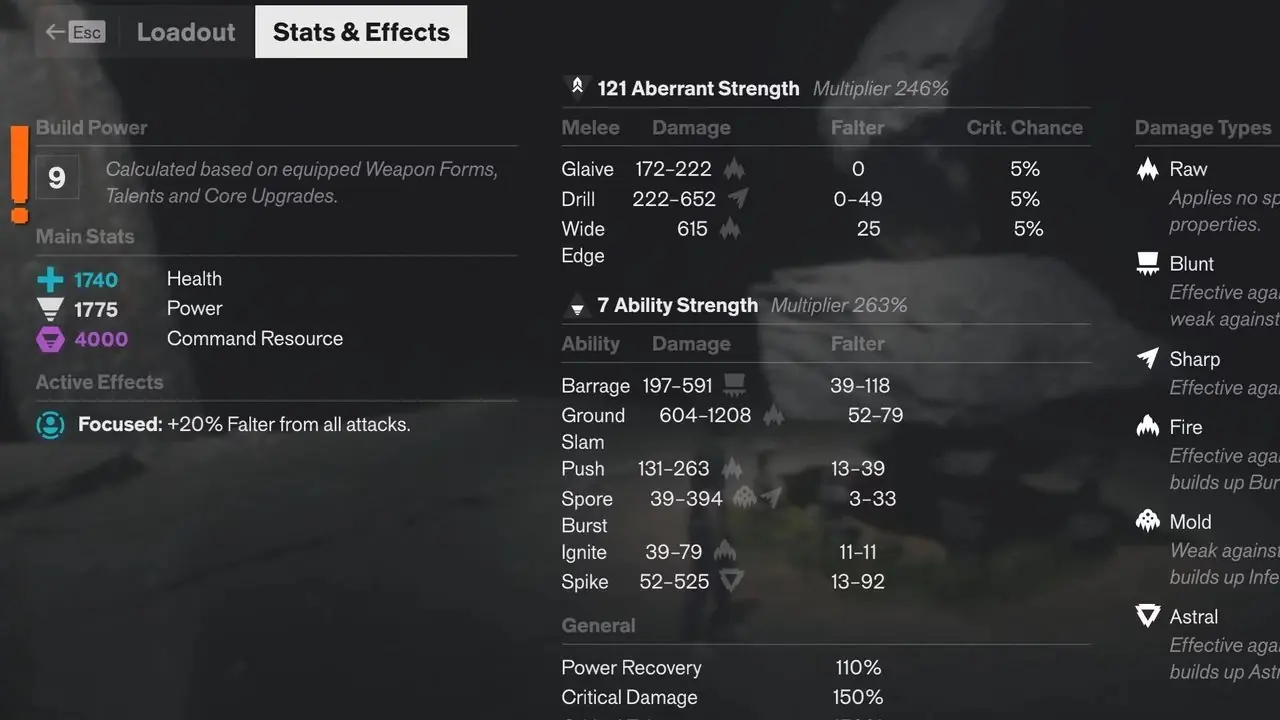The height and width of the screenshot is (720, 1280).
Task: Click the Ability Strength arrow icon
Action: 577,307
